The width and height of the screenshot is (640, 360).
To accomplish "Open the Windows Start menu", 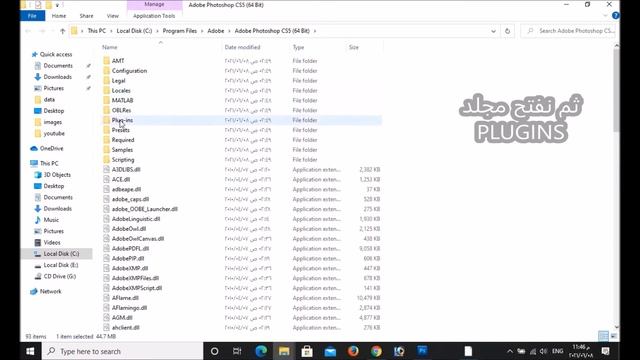I will pos(30,351).
